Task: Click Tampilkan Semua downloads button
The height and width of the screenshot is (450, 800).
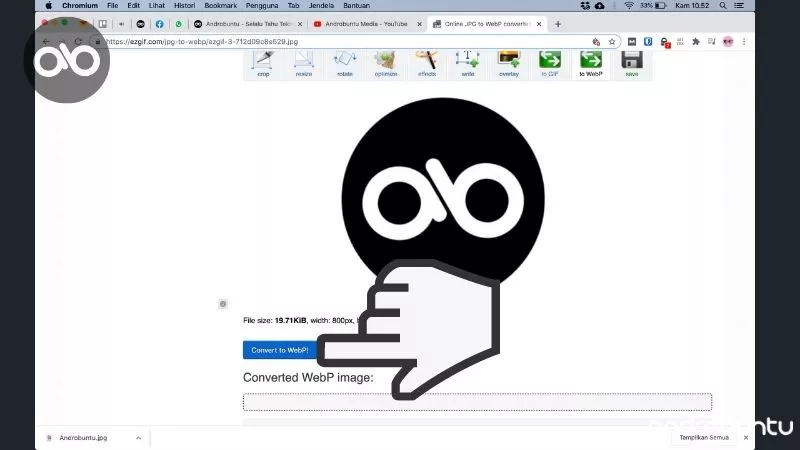Action: point(704,438)
